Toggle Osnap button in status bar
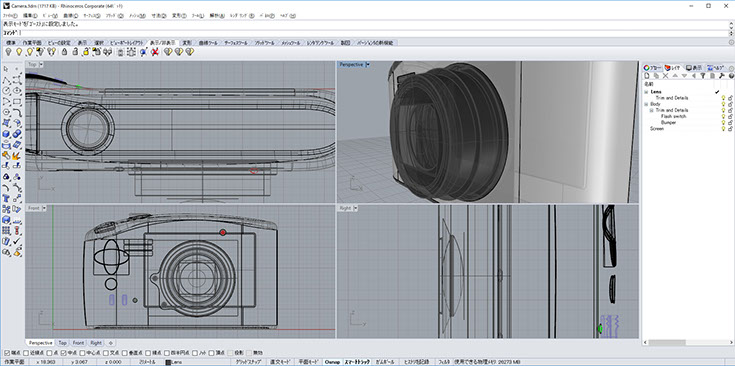The height and width of the screenshot is (366, 735). (x=332, y=362)
